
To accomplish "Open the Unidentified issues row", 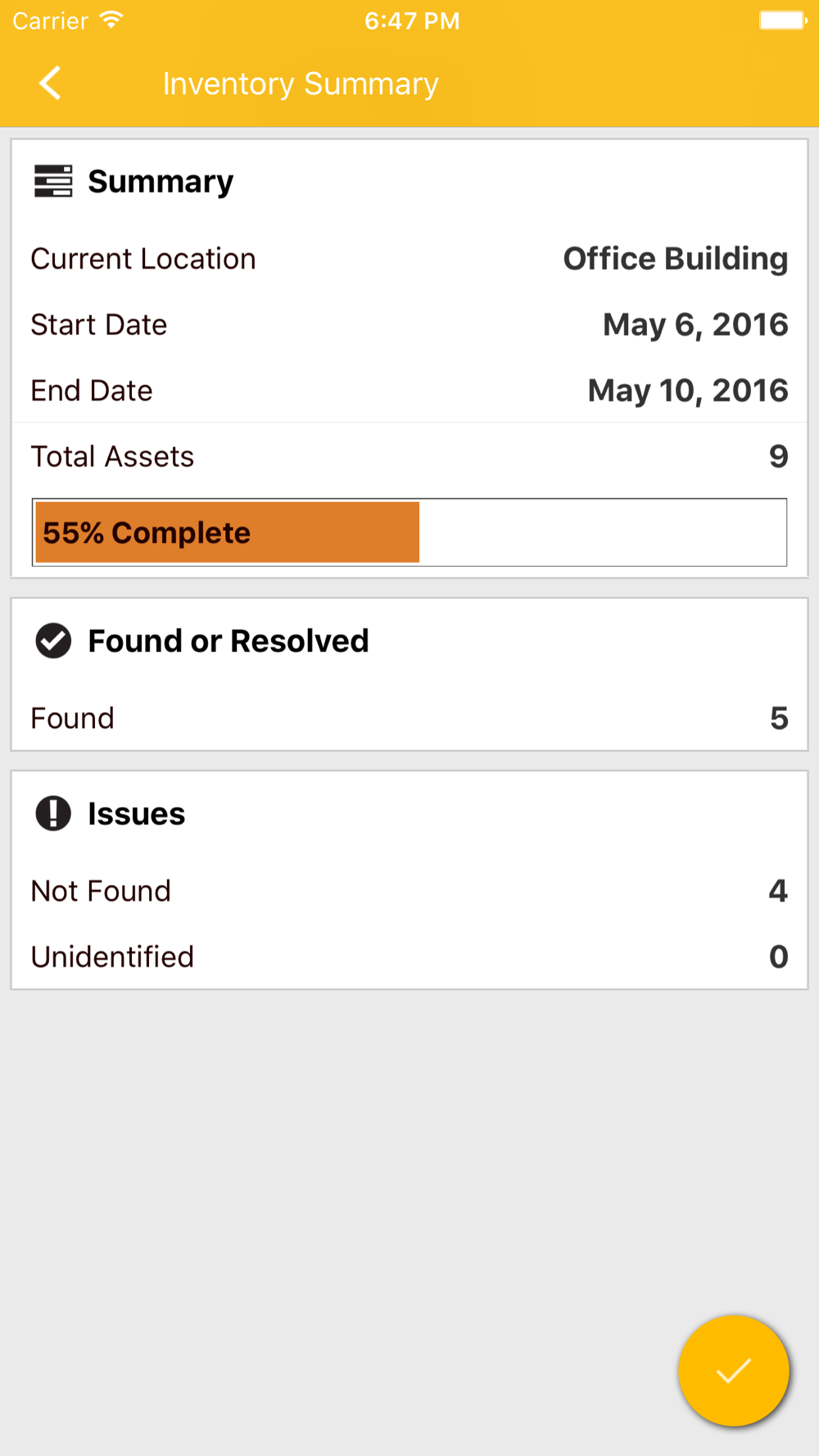I will [x=409, y=956].
